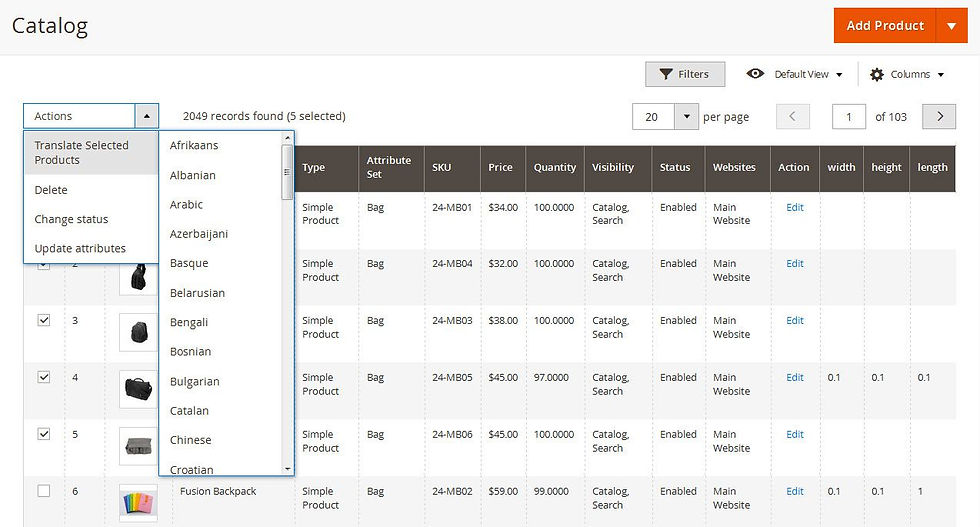
Task: Open per page count dropdown
Action: point(687,116)
